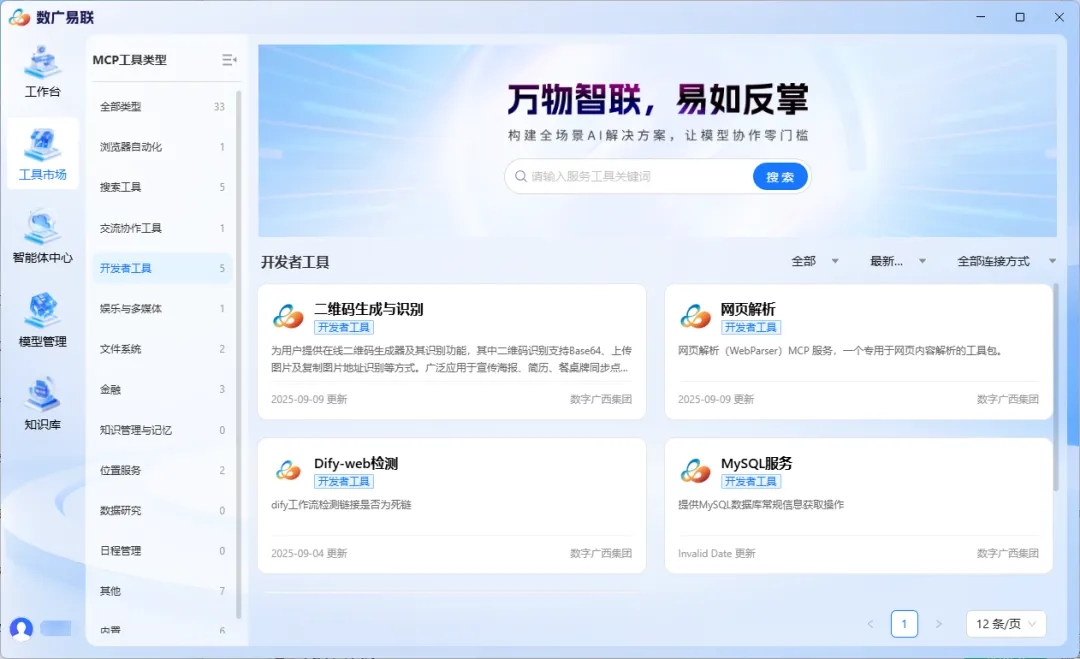
Task: Click the 网页解析 tool card icon
Action: tap(695, 317)
